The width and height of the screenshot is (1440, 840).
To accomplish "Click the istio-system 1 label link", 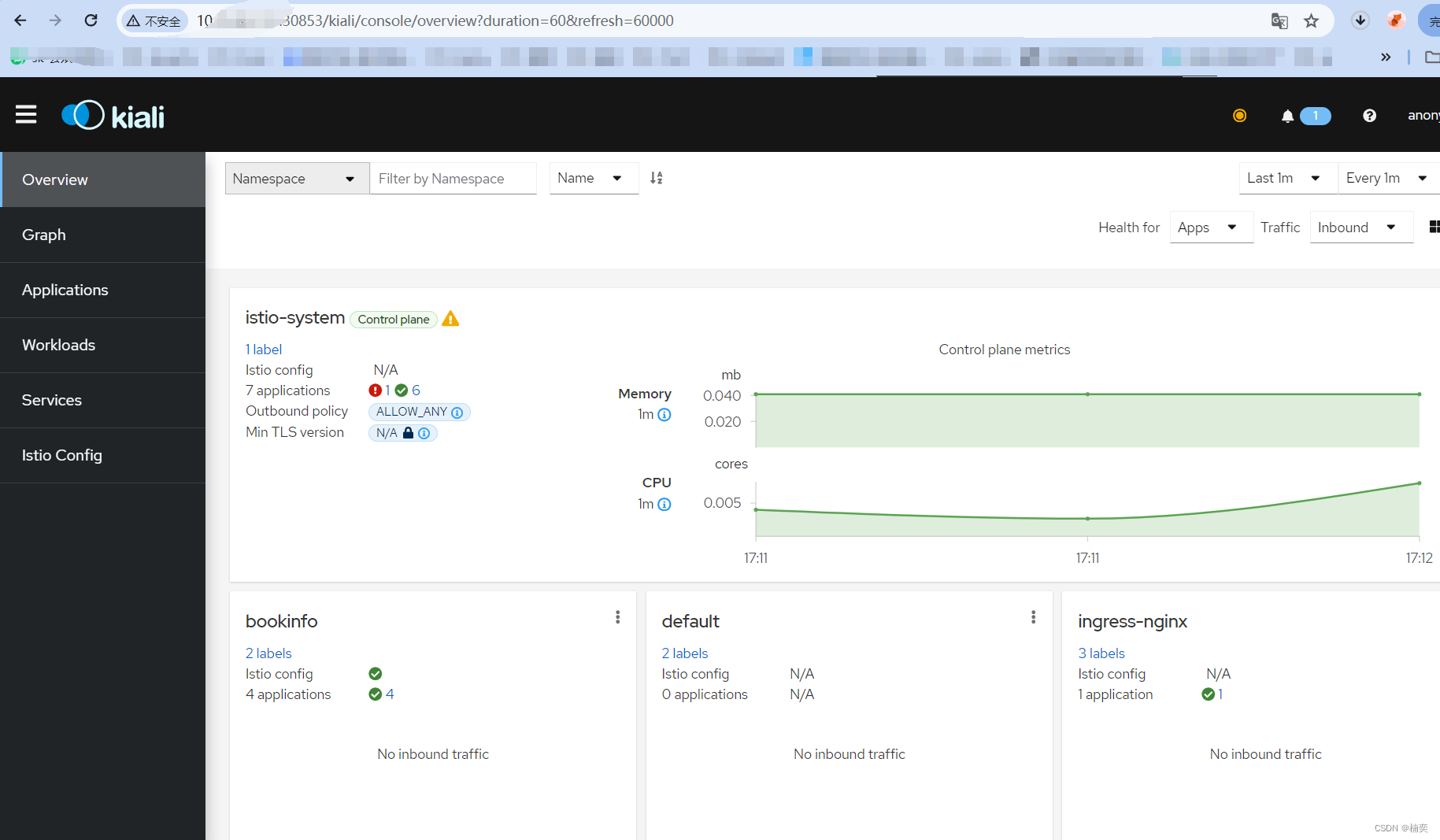I will [264, 350].
